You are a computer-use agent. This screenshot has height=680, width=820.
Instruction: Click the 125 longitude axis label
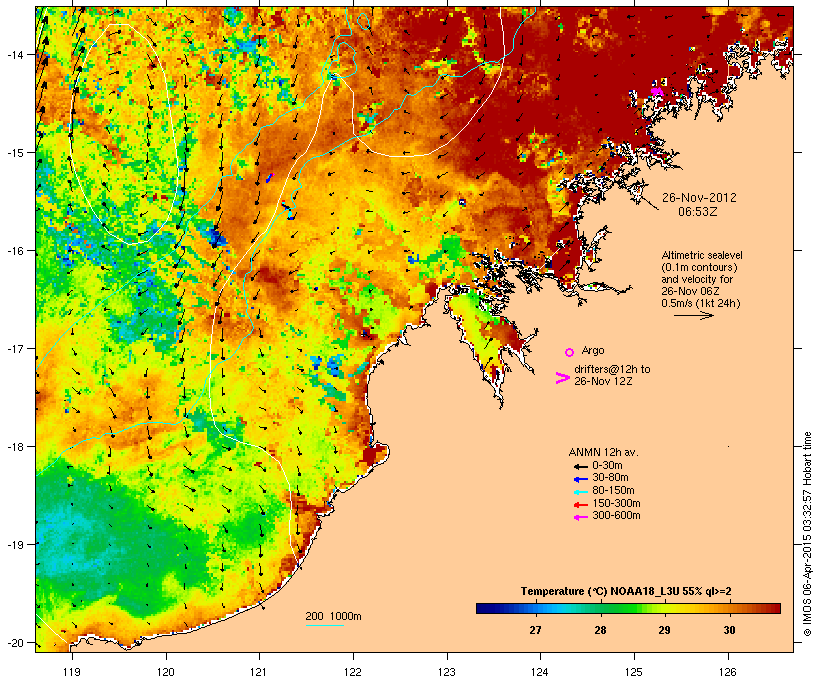point(634,672)
